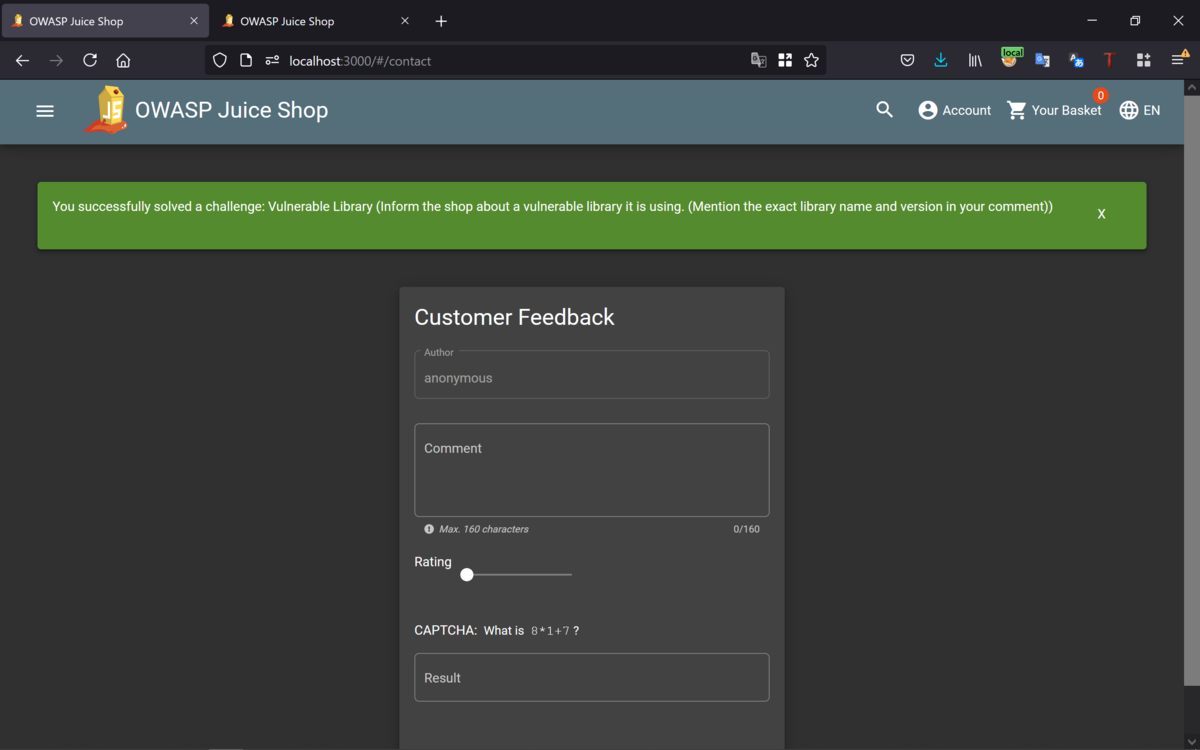Screen dimensions: 1200x750
Task: Go forward in browser history
Action: [x=56, y=60]
